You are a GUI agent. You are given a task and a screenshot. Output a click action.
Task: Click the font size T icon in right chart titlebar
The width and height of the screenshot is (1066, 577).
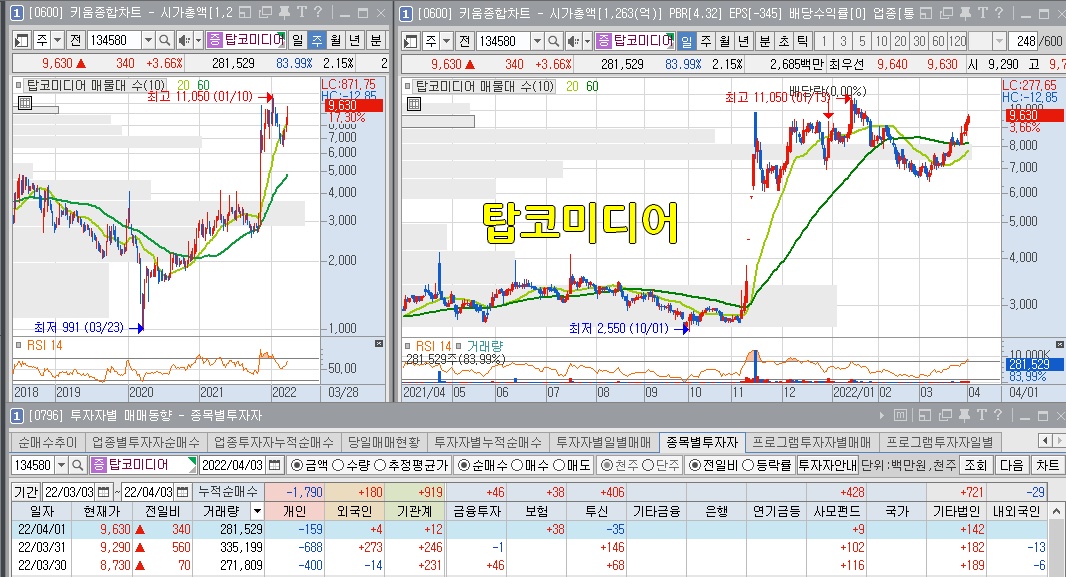coord(982,13)
